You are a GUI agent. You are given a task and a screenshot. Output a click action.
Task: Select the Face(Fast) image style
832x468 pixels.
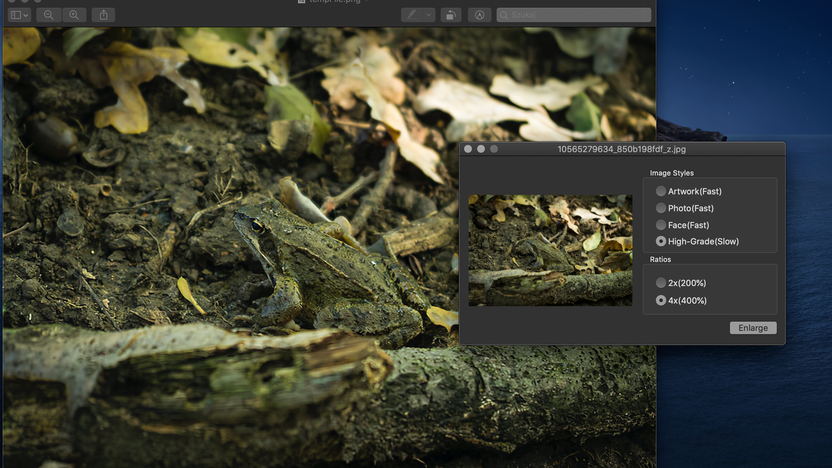click(x=682, y=225)
